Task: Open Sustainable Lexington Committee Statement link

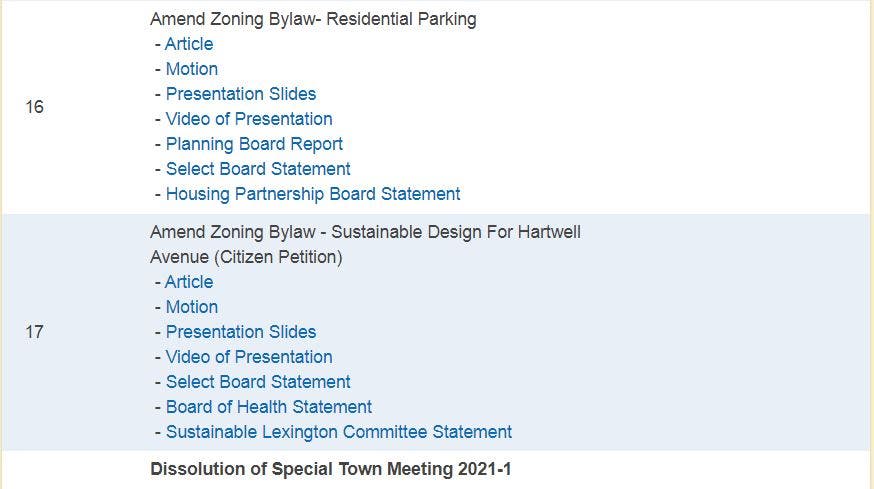Action: pyautogui.click(x=338, y=432)
